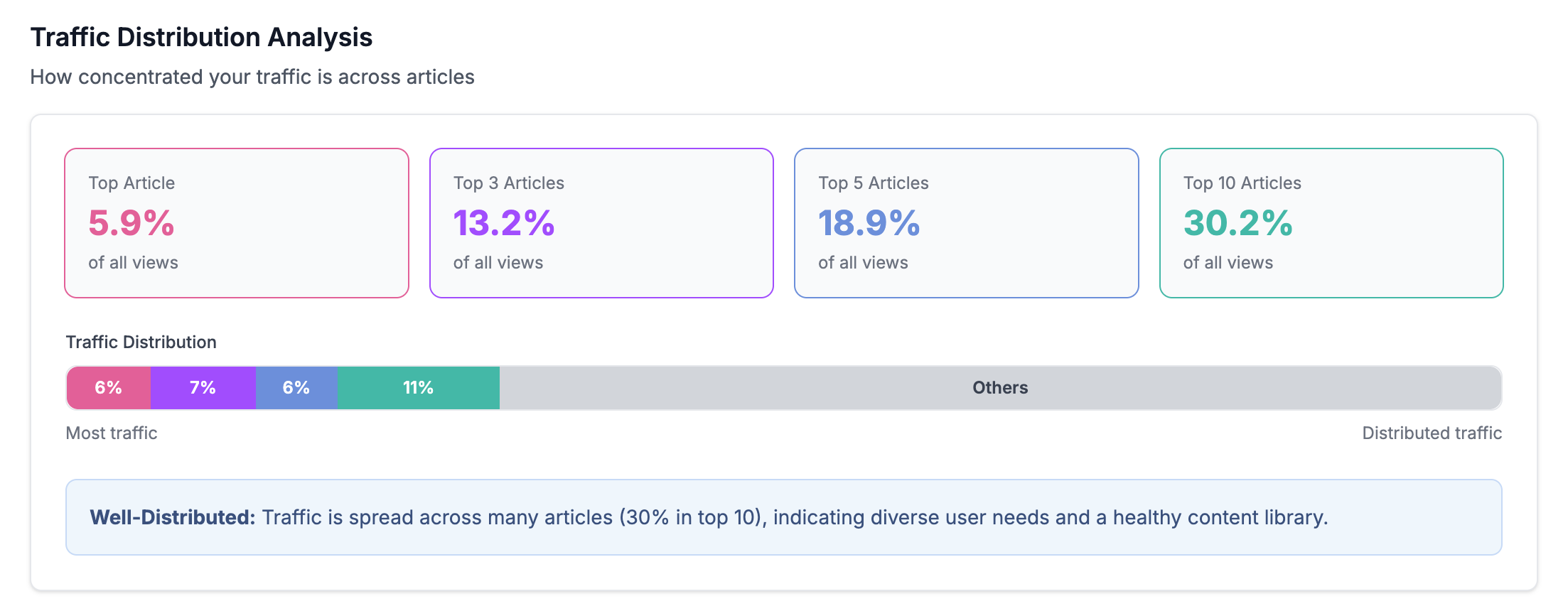Click the pink 6% bar segment
Image resolution: width=1568 pixels, height=611 pixels.
click(x=109, y=388)
